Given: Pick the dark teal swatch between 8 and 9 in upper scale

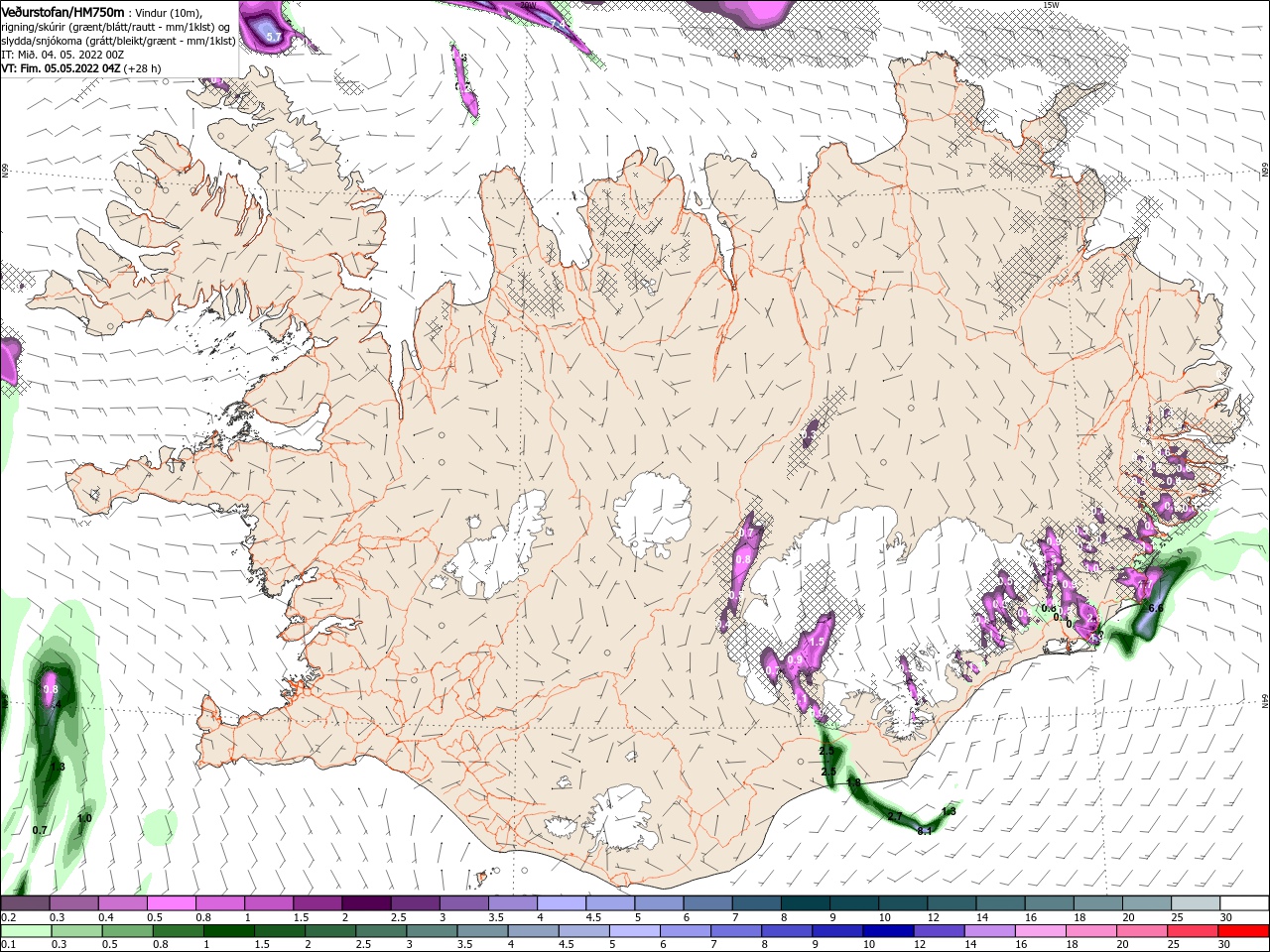Looking at the screenshot, I should pos(805,903).
